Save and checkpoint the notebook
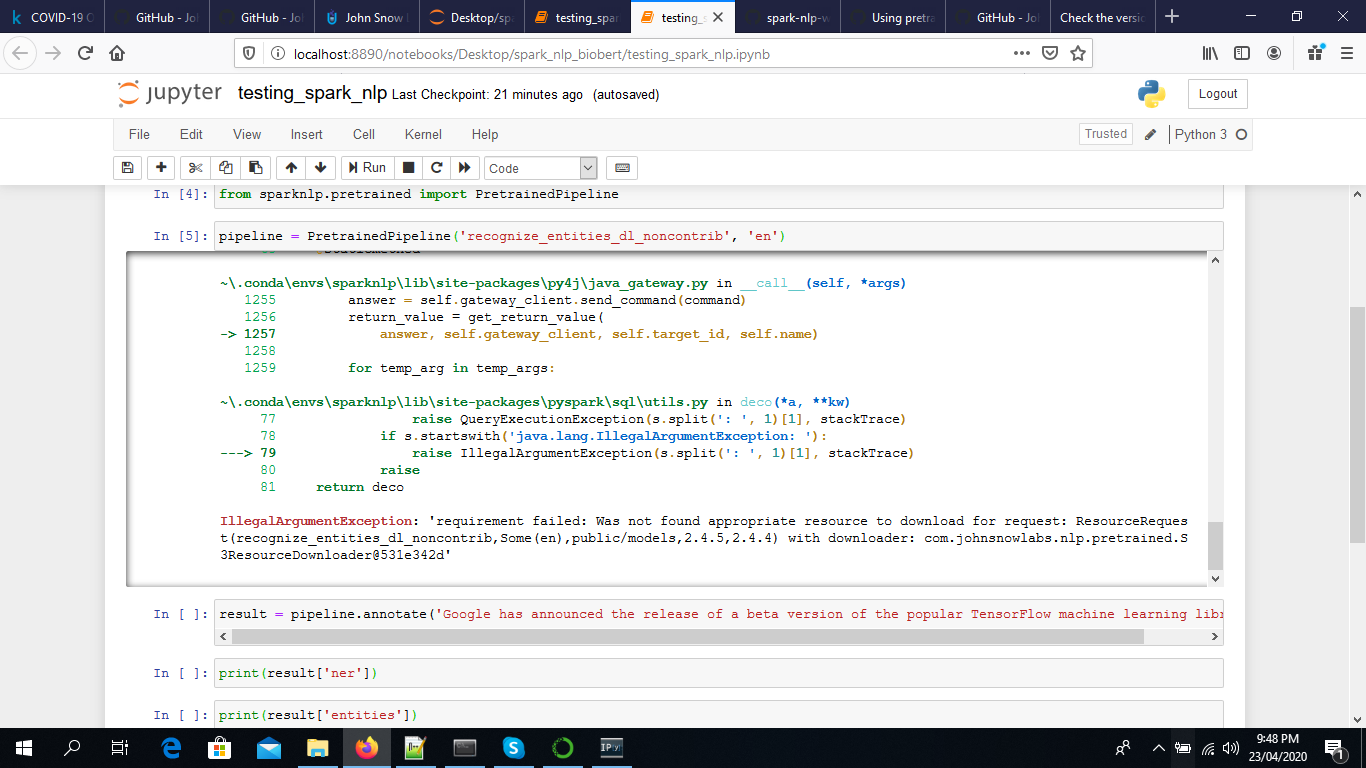Screen dimensions: 1366x768 [127, 168]
